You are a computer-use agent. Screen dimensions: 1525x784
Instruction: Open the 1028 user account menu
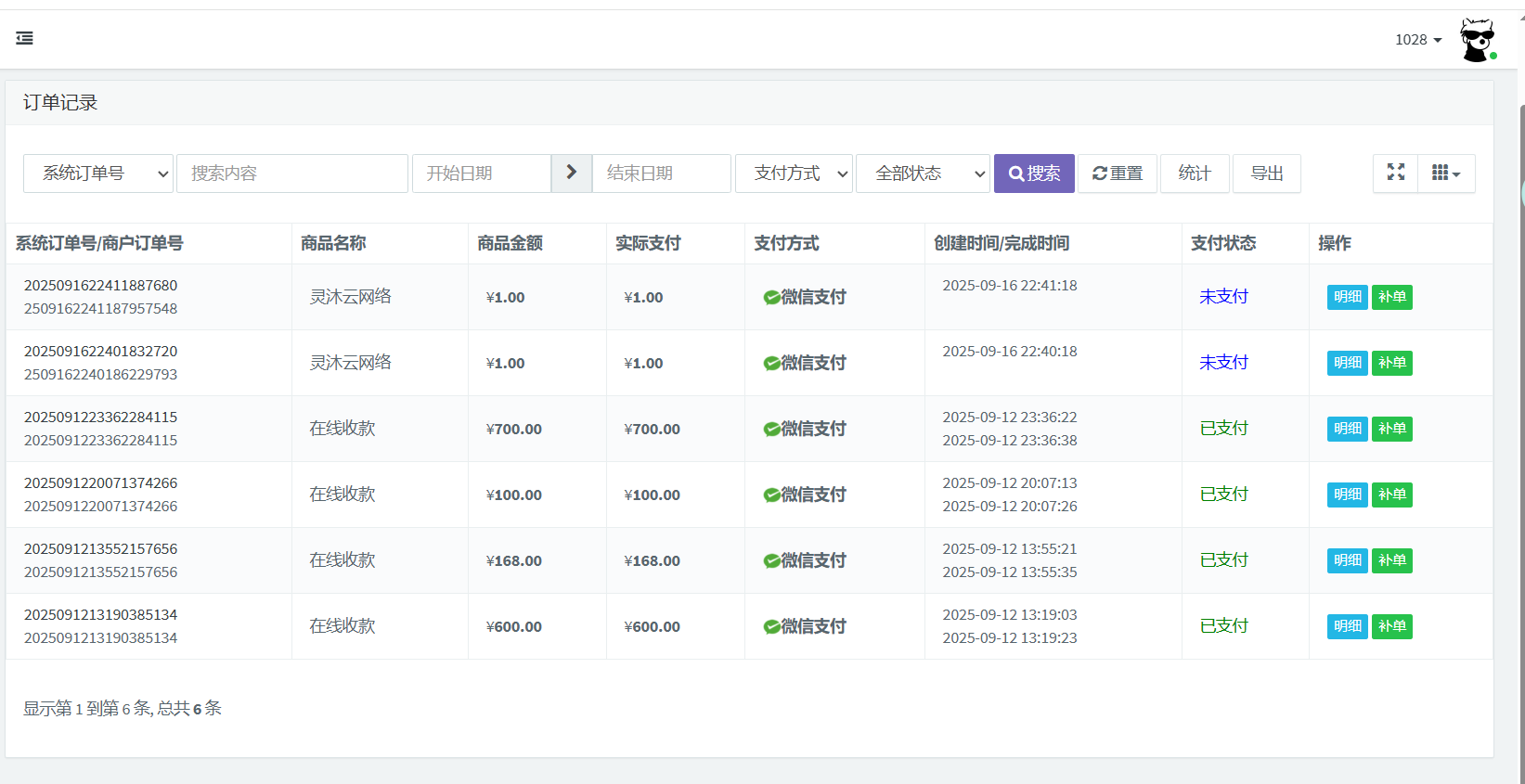coord(1417,40)
